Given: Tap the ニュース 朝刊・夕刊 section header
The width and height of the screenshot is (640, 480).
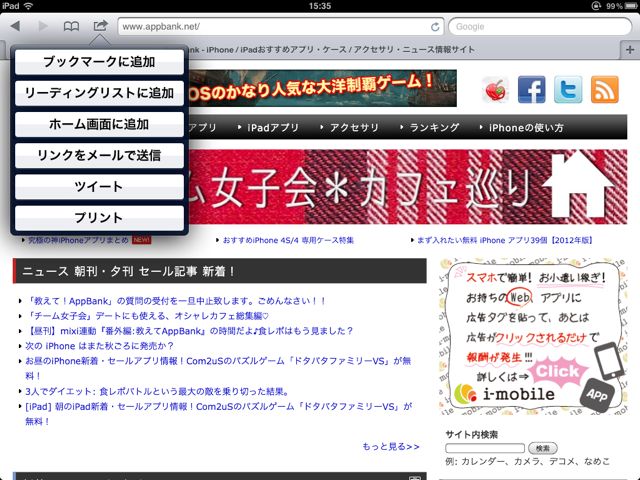Looking at the screenshot, I should tap(220, 271).
